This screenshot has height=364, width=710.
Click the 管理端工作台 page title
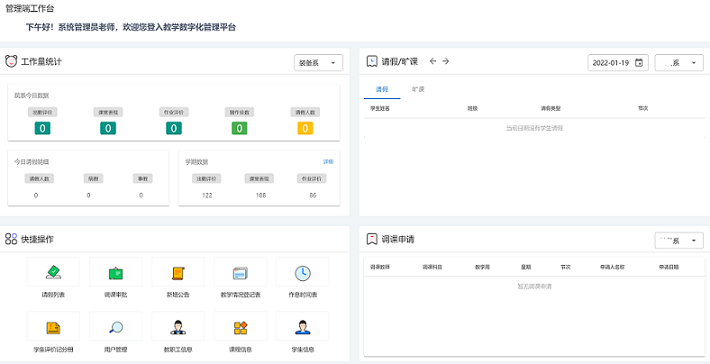click(29, 9)
